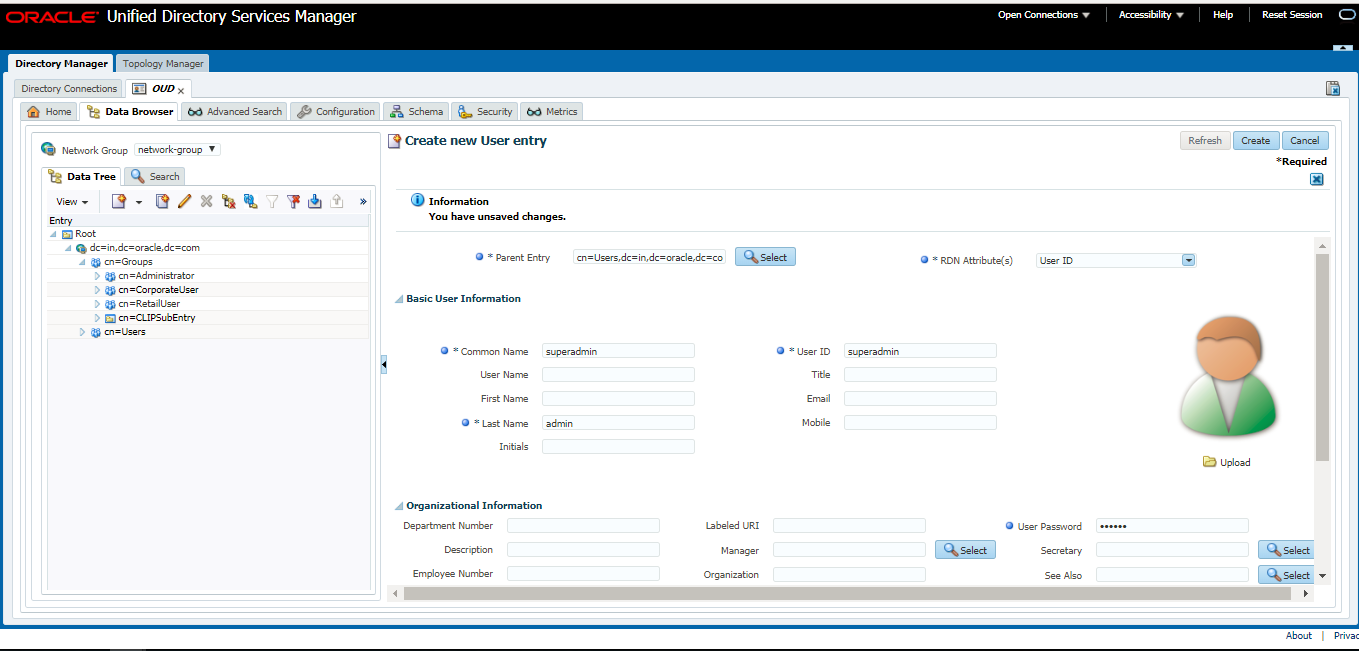This screenshot has width=1359, height=651.
Task: Click Reset Session link
Action: (x=1292, y=15)
